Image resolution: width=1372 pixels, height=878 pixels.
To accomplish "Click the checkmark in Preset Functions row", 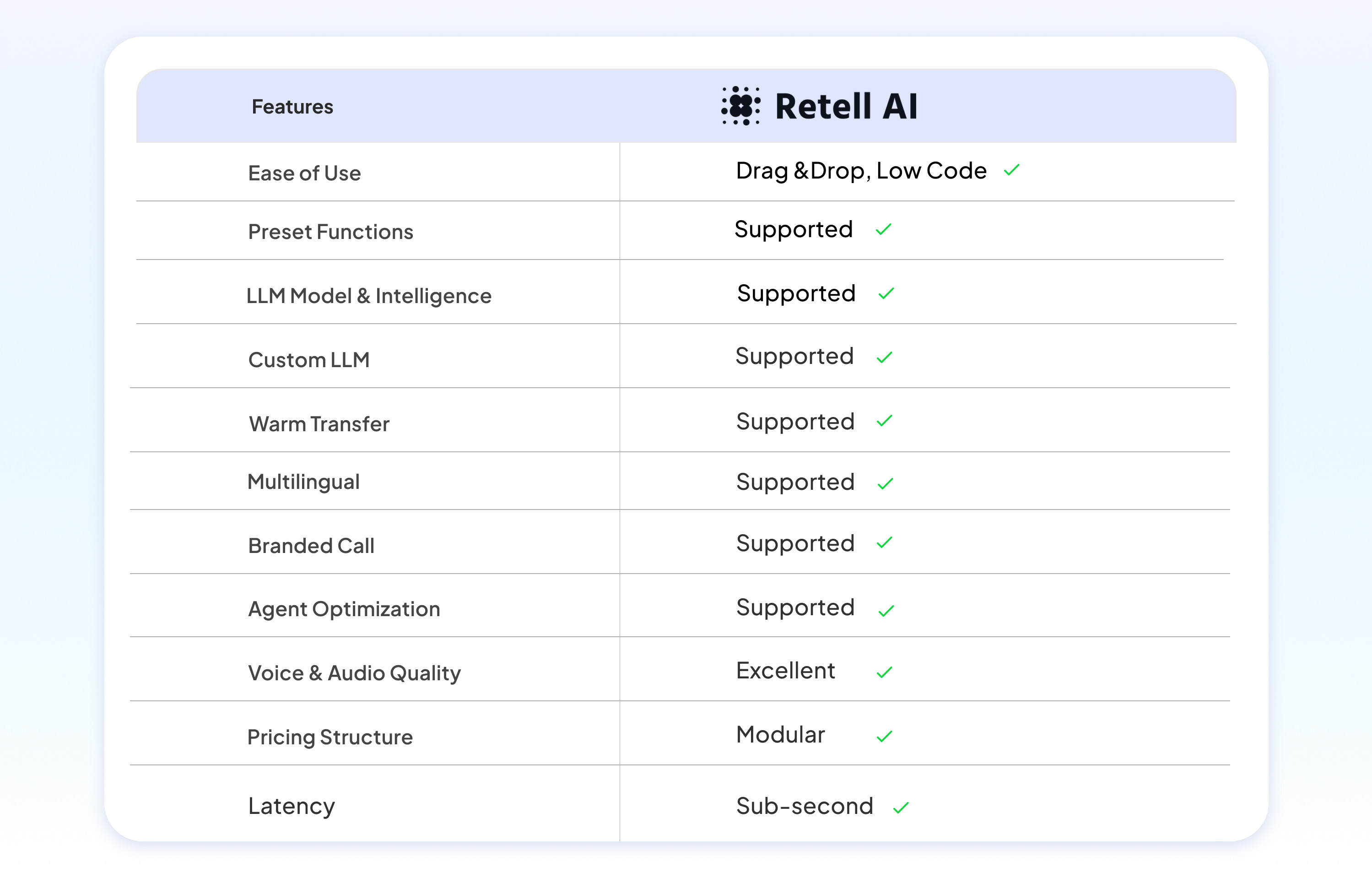I will pos(883,229).
